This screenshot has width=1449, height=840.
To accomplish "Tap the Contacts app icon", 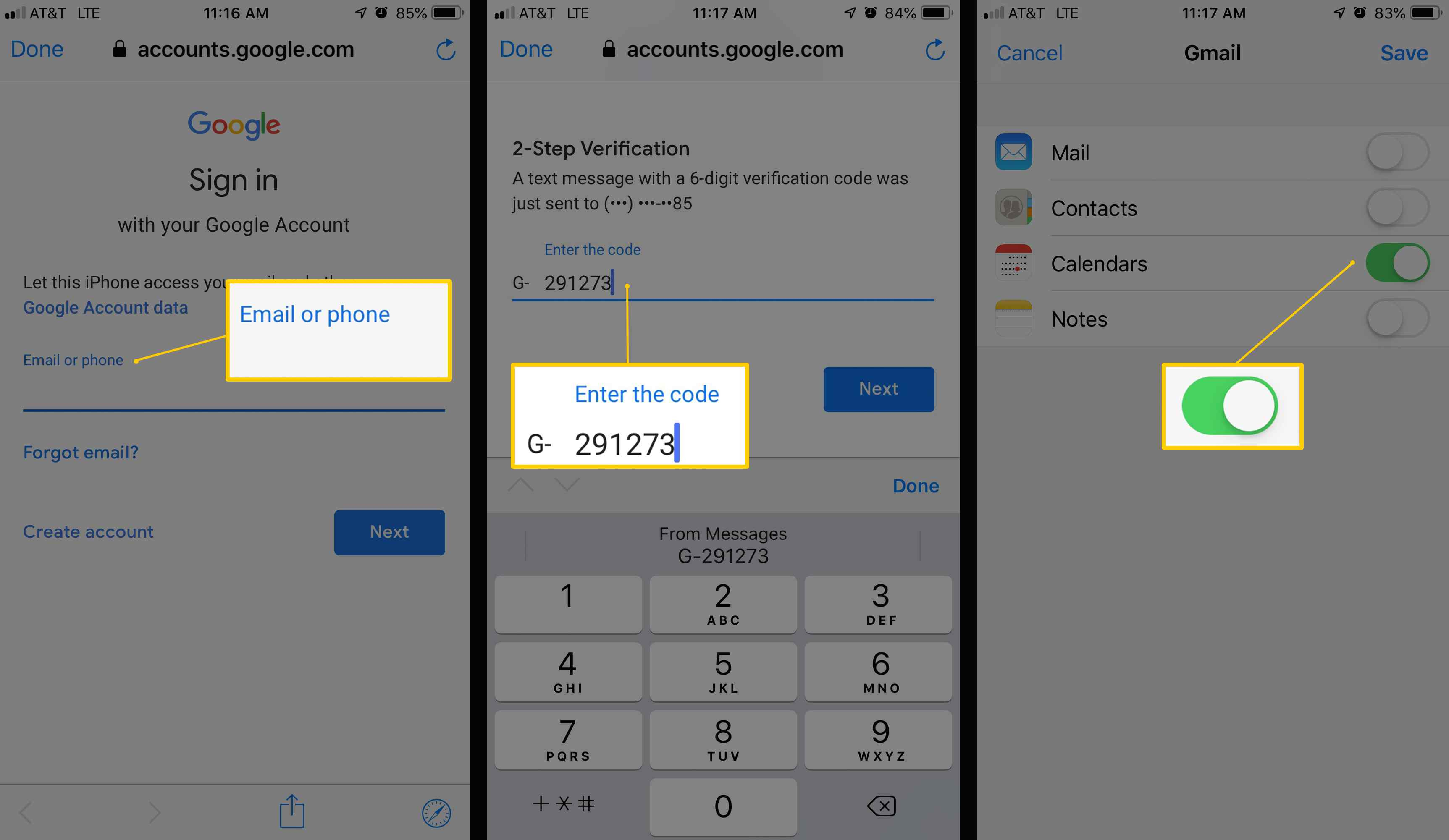I will click(x=1012, y=207).
